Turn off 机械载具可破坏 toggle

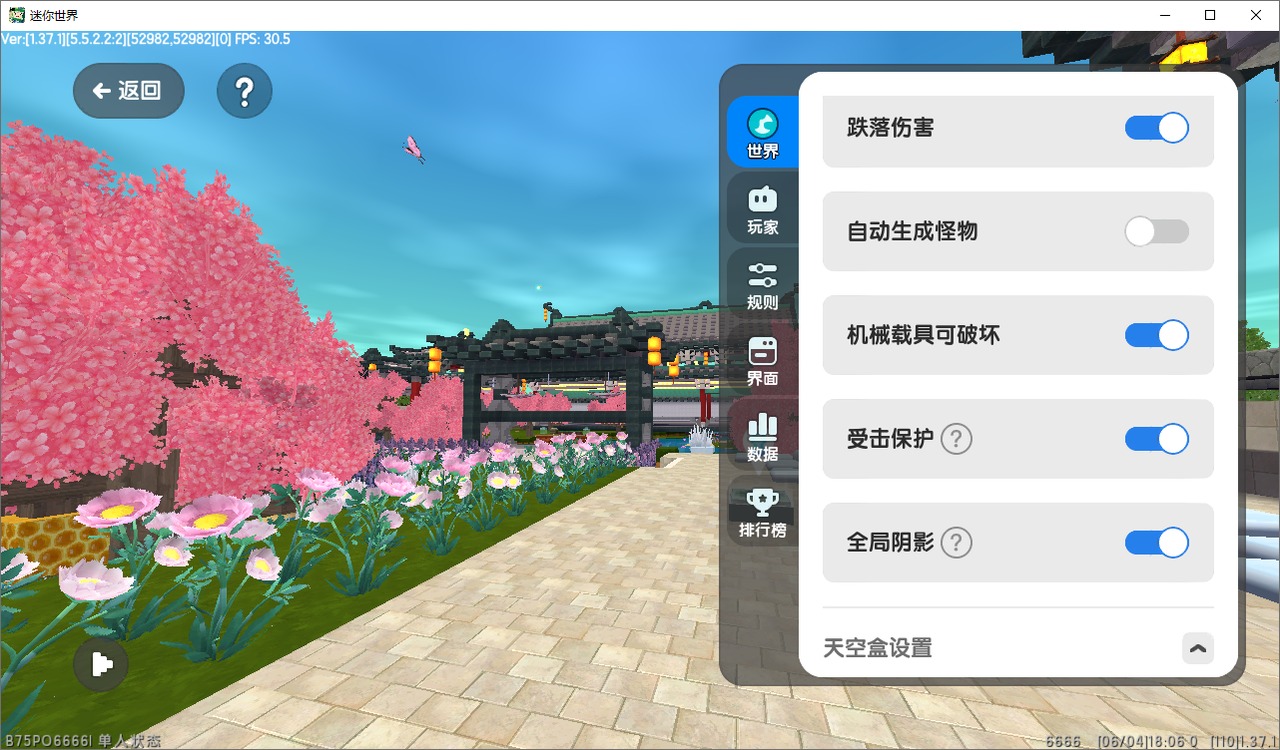[1157, 335]
